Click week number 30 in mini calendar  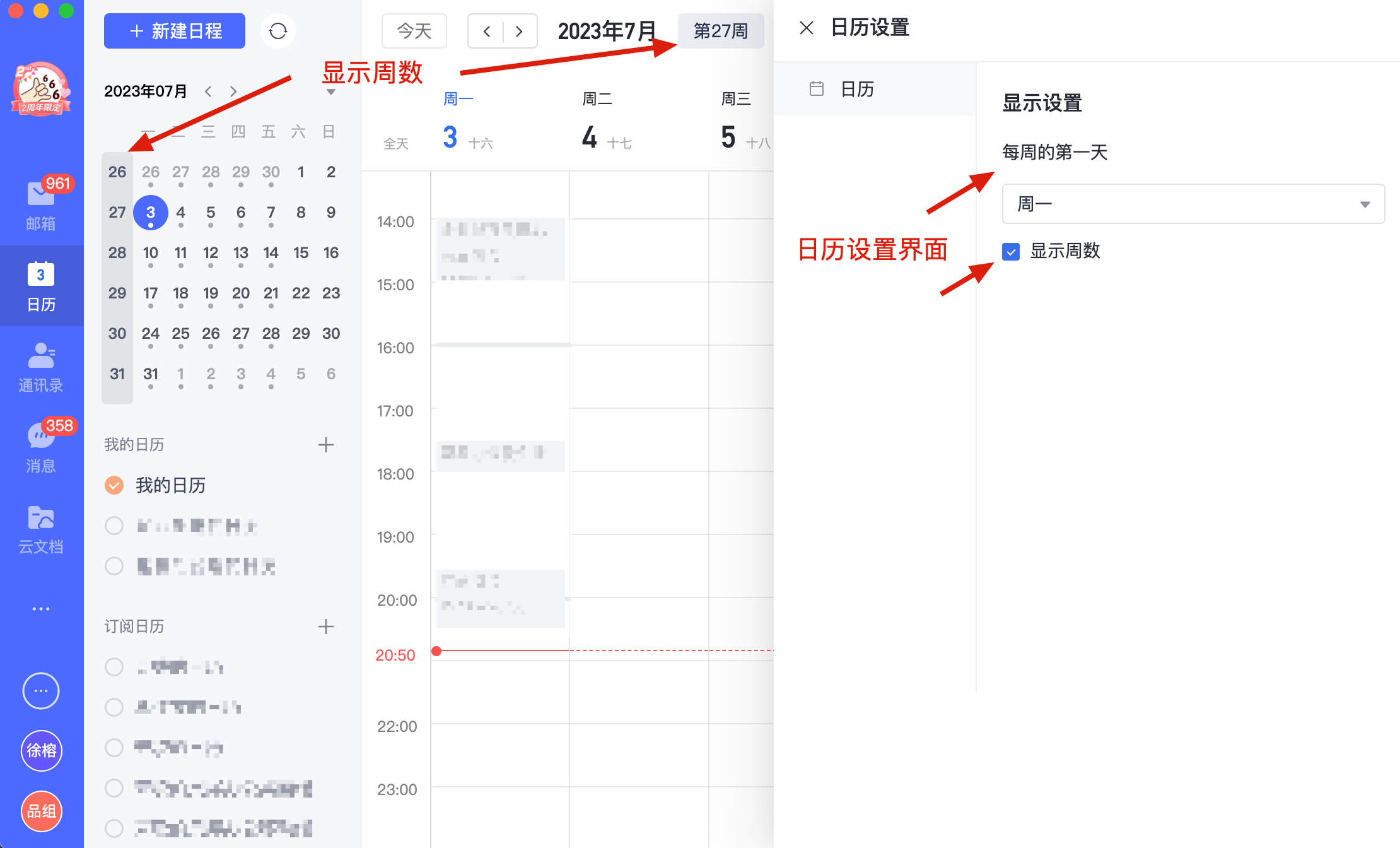click(117, 334)
